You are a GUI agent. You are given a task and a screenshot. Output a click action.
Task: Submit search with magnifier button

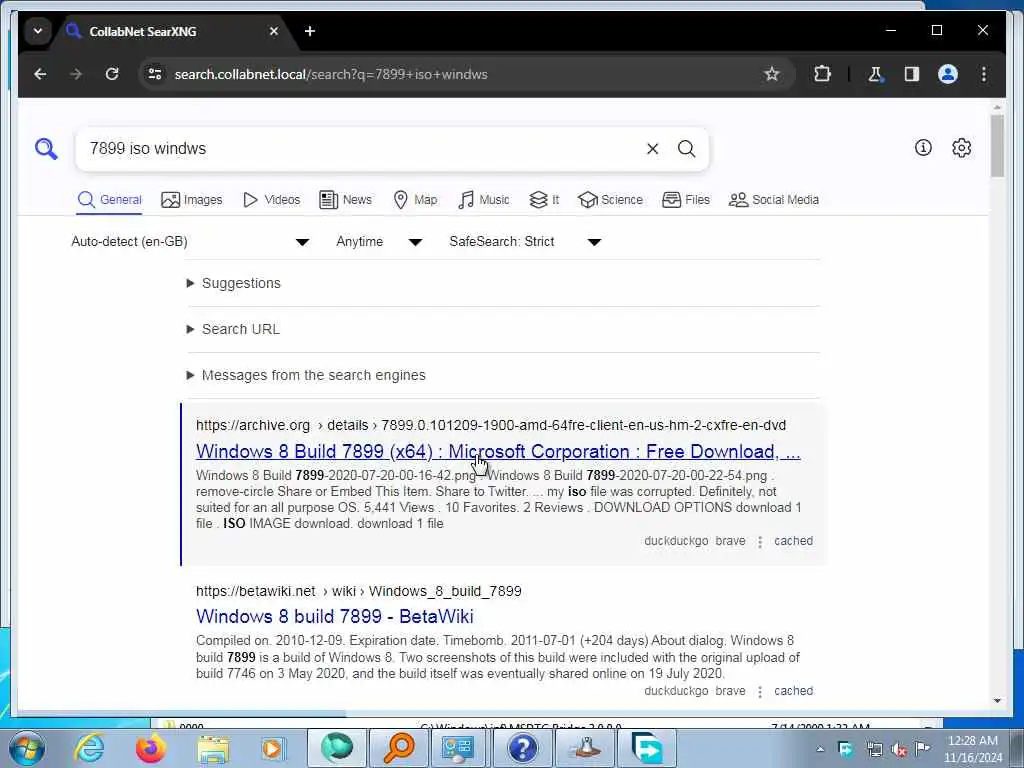click(686, 149)
